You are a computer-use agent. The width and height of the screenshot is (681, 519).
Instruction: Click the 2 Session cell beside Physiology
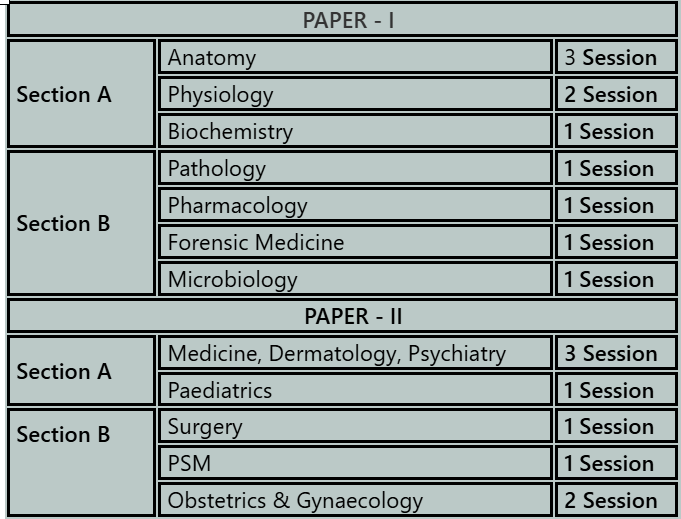pos(610,95)
